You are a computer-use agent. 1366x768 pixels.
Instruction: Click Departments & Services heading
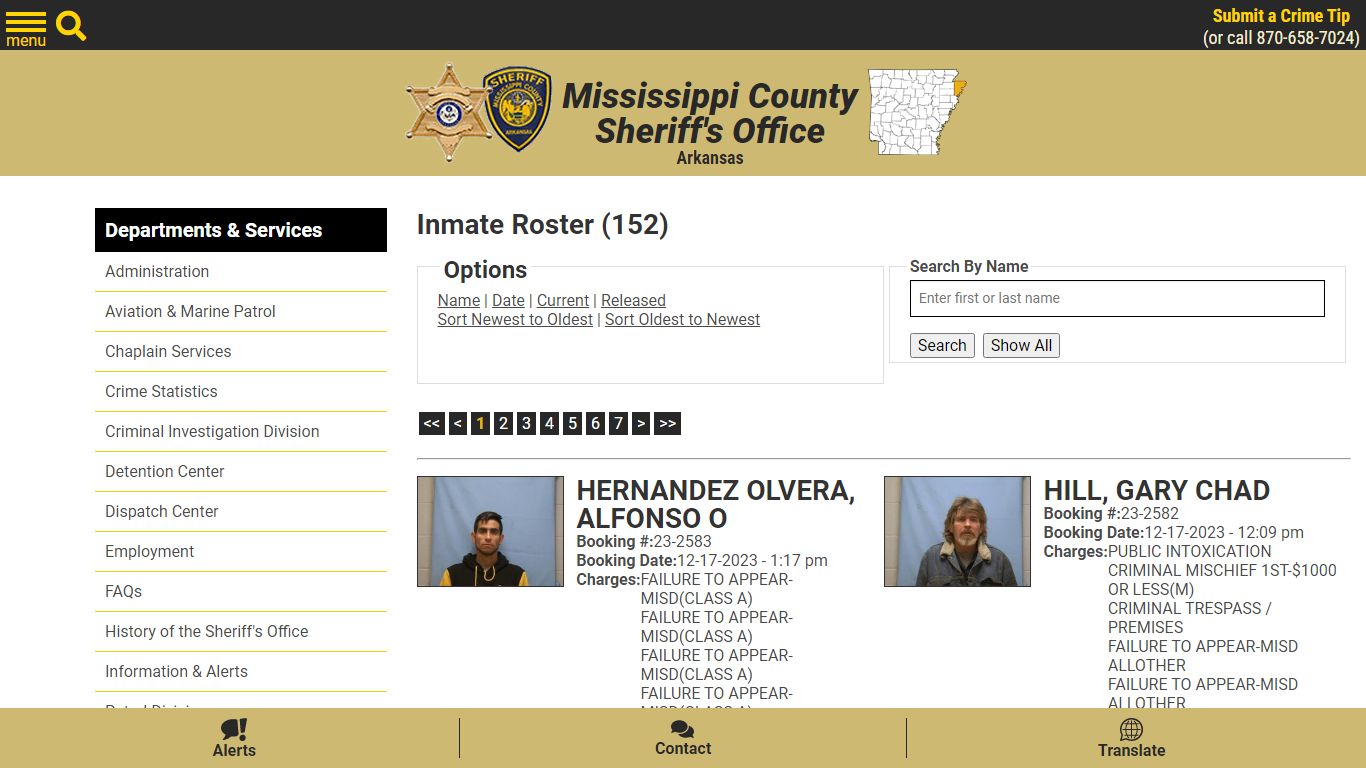point(241,230)
